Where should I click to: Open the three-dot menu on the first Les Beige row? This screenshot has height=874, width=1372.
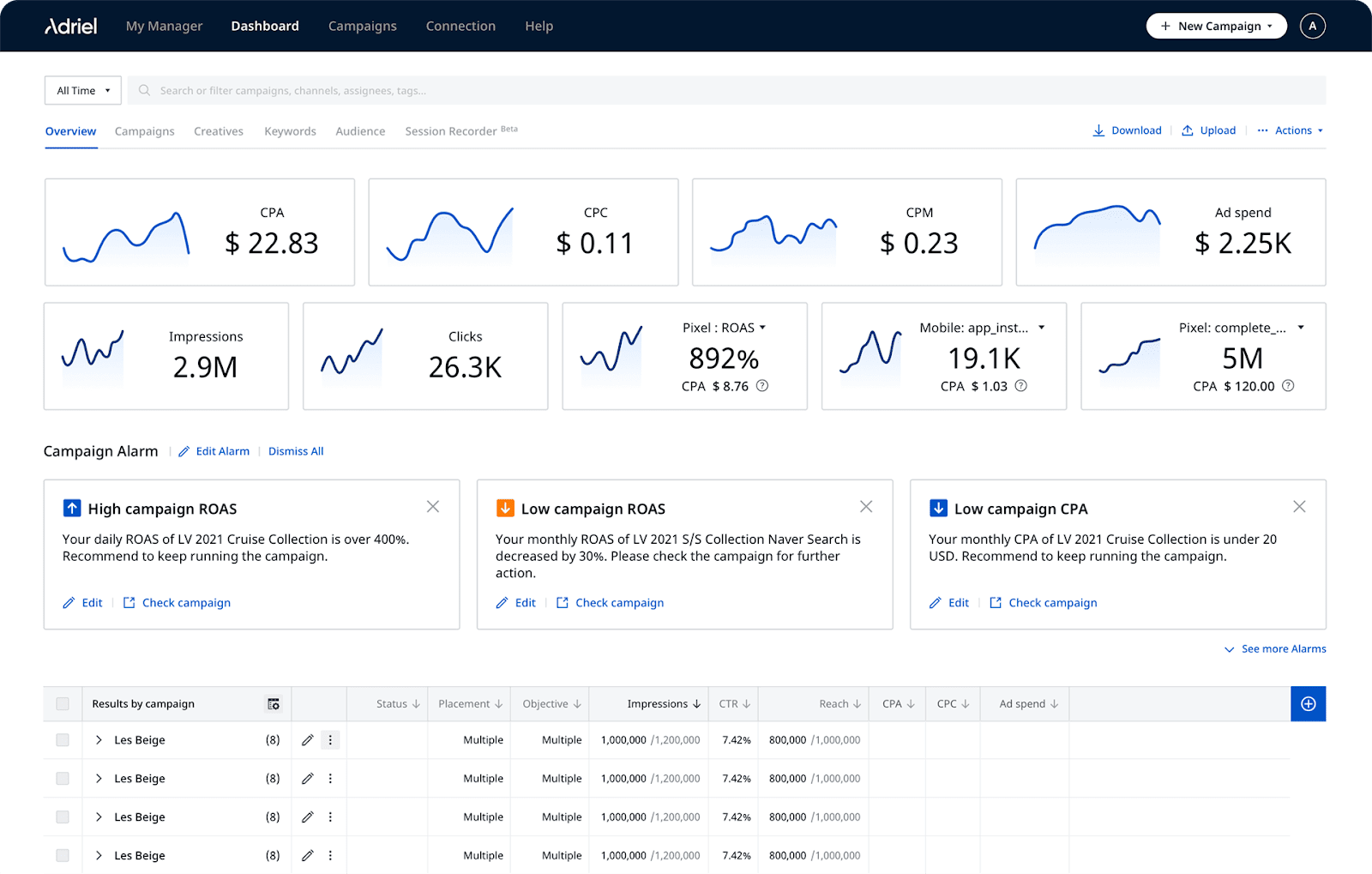click(330, 739)
